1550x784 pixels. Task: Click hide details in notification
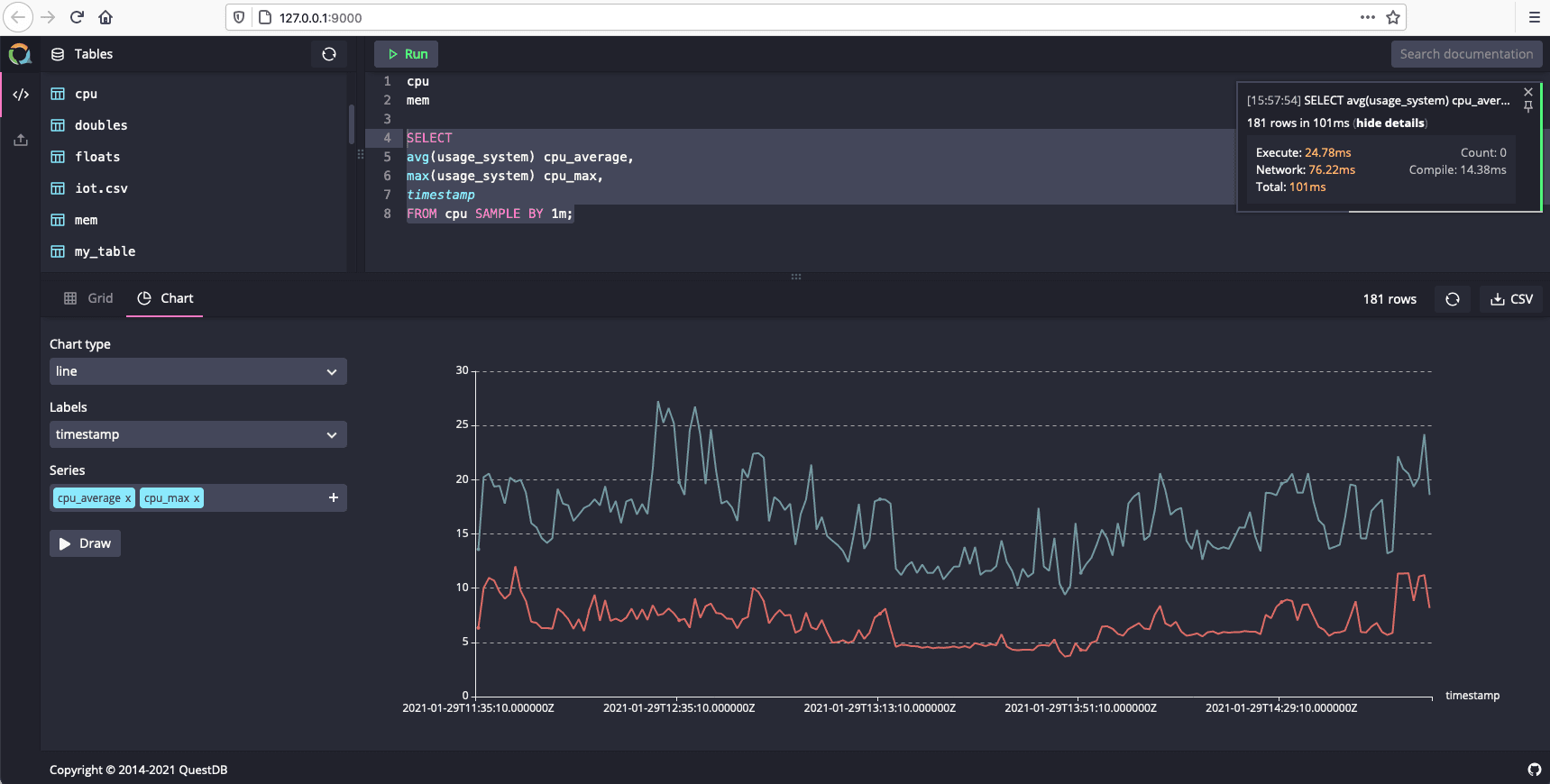pos(1390,123)
